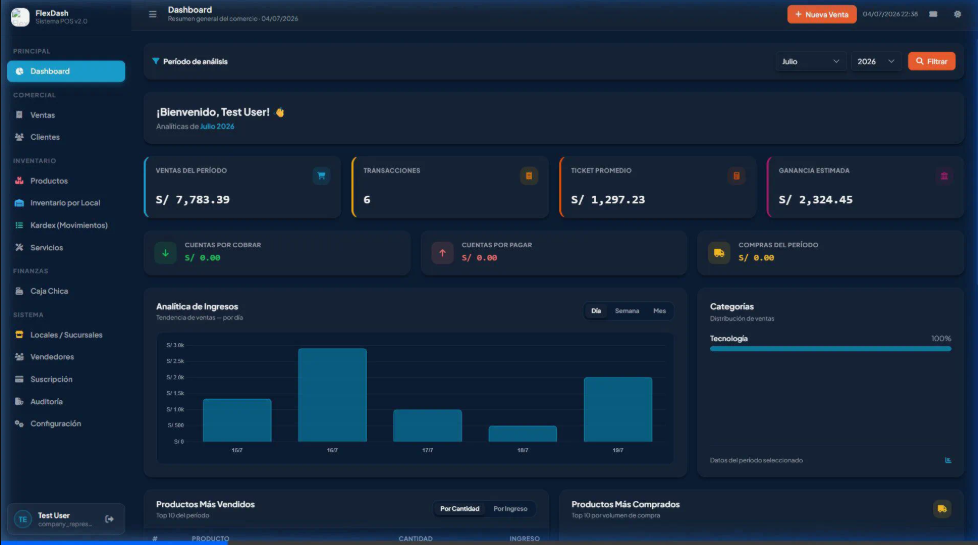Click the Servicios tools icon
This screenshot has height=545, width=978.
tap(19, 248)
